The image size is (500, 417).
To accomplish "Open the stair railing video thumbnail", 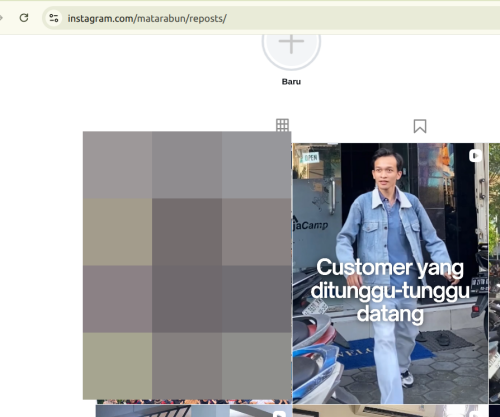I will pyautogui.click(x=194, y=411).
